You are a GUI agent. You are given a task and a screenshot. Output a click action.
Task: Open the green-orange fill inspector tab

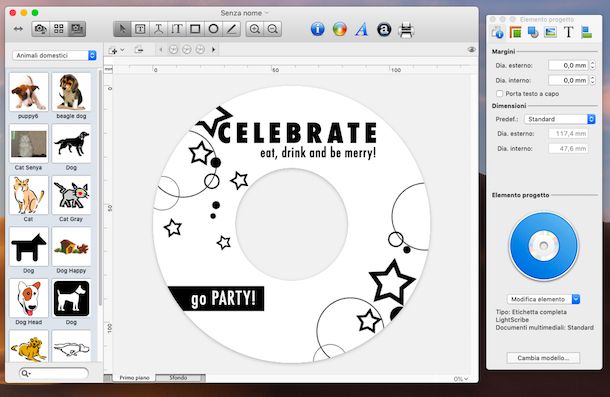tap(515, 32)
